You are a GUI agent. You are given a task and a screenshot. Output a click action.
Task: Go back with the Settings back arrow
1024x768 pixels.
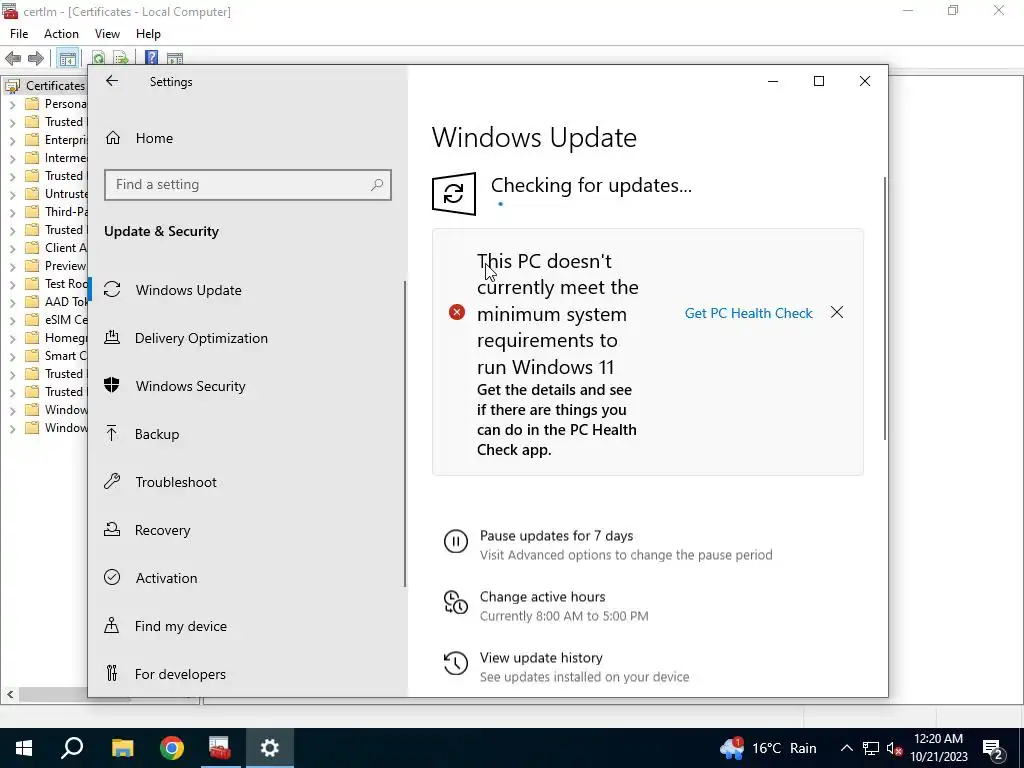point(112,81)
